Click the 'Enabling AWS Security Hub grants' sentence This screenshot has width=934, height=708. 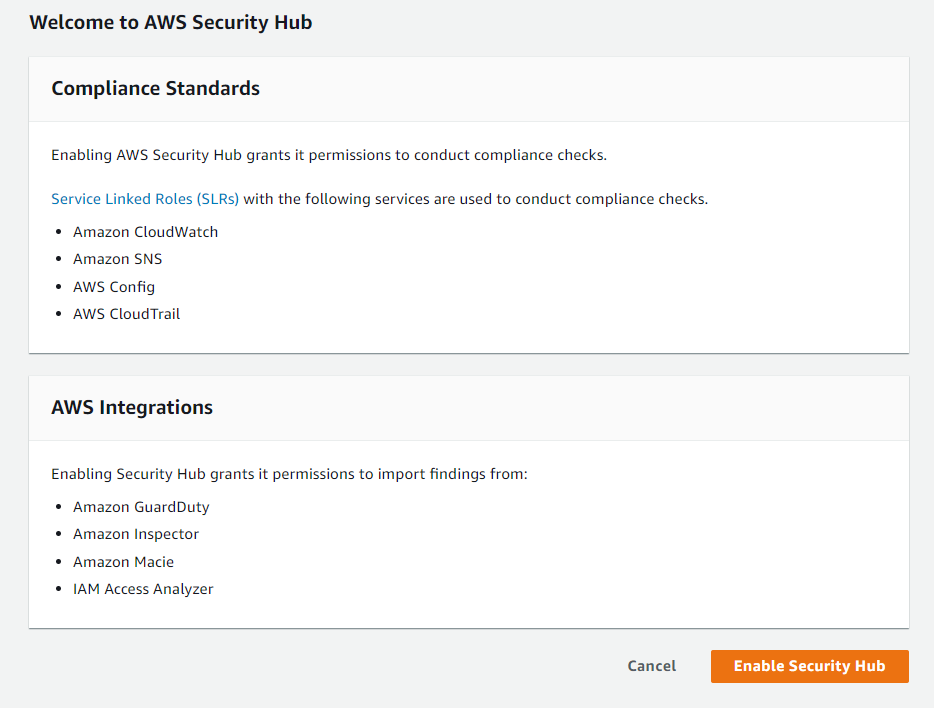pyautogui.click(x=329, y=155)
